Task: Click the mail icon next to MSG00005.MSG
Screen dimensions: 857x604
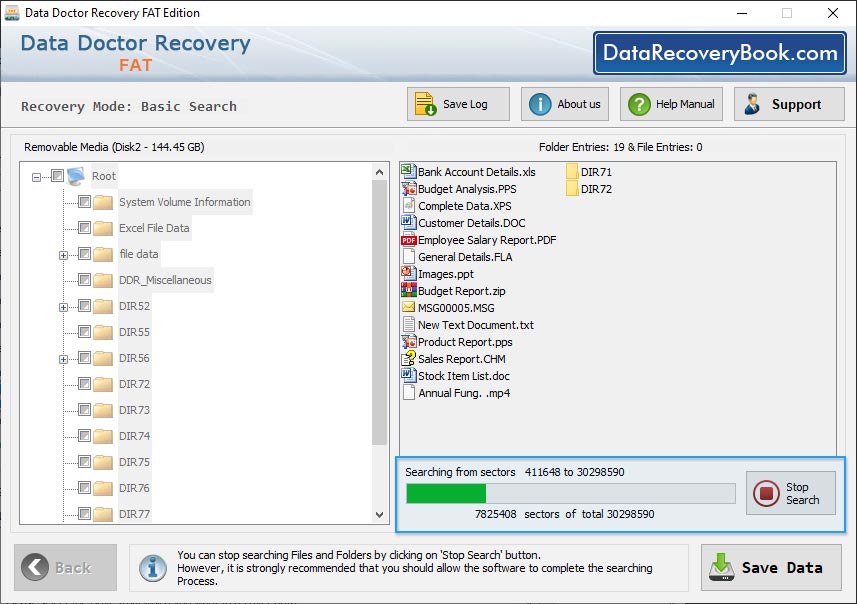Action: point(406,307)
